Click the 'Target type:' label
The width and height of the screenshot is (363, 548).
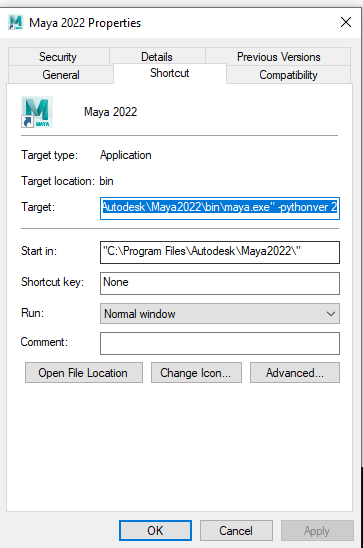(x=49, y=155)
